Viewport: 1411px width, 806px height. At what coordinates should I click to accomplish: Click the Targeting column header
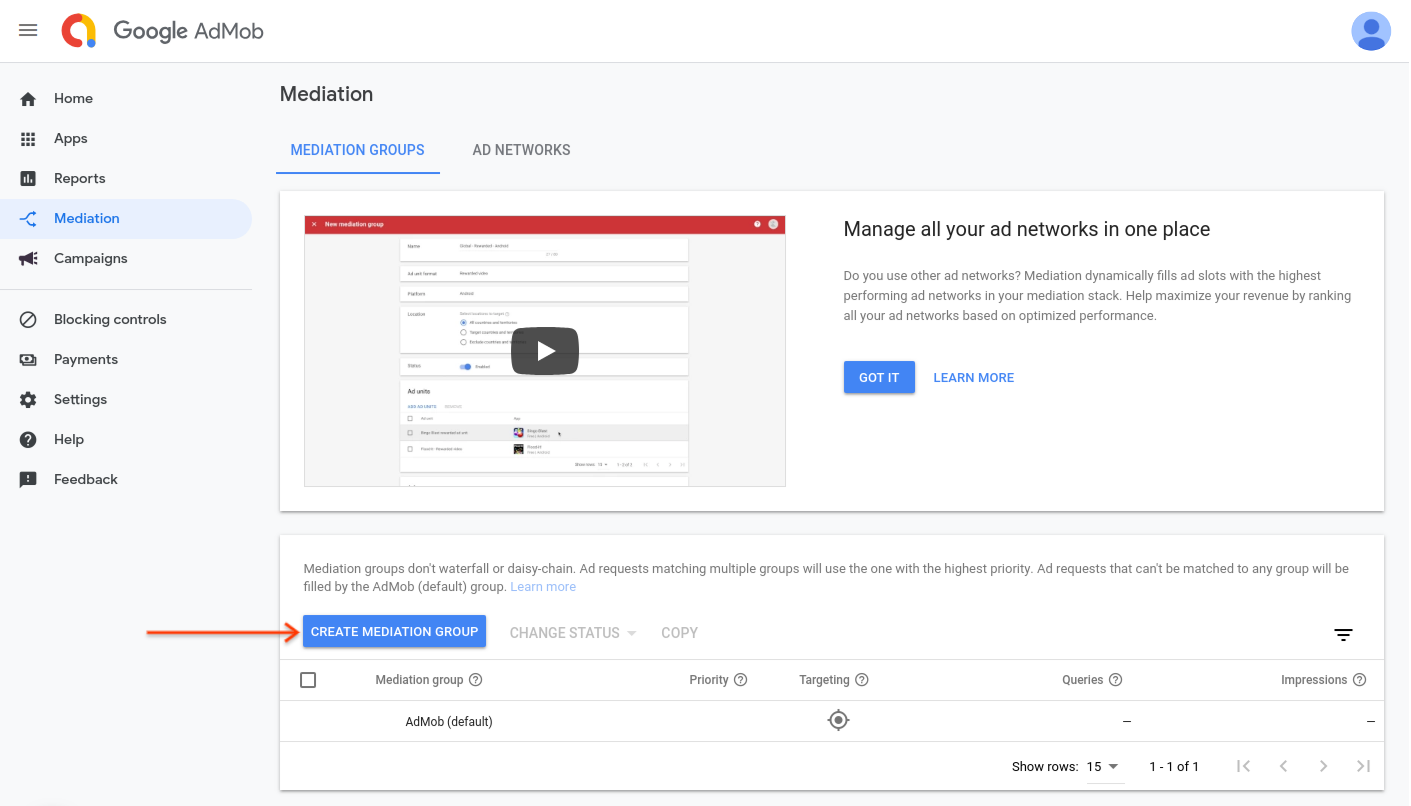point(824,680)
